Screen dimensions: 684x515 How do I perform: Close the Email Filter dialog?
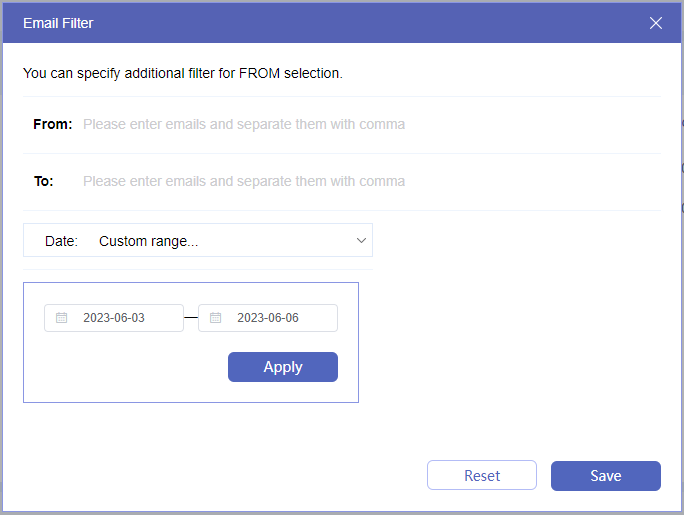tap(656, 23)
